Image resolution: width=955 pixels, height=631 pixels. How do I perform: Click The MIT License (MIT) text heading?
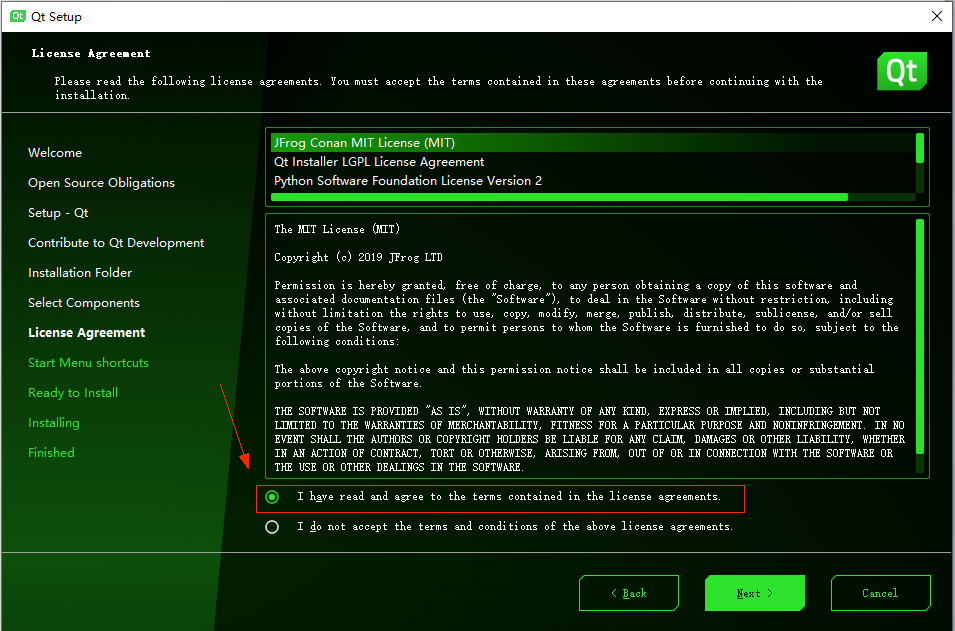[x=337, y=229]
